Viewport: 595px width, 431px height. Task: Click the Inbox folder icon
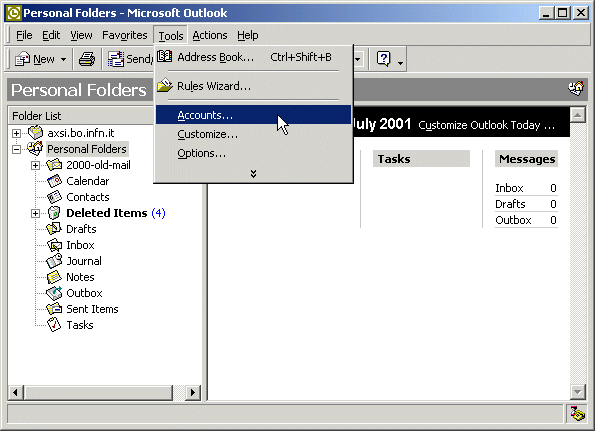pyautogui.click(x=55, y=245)
